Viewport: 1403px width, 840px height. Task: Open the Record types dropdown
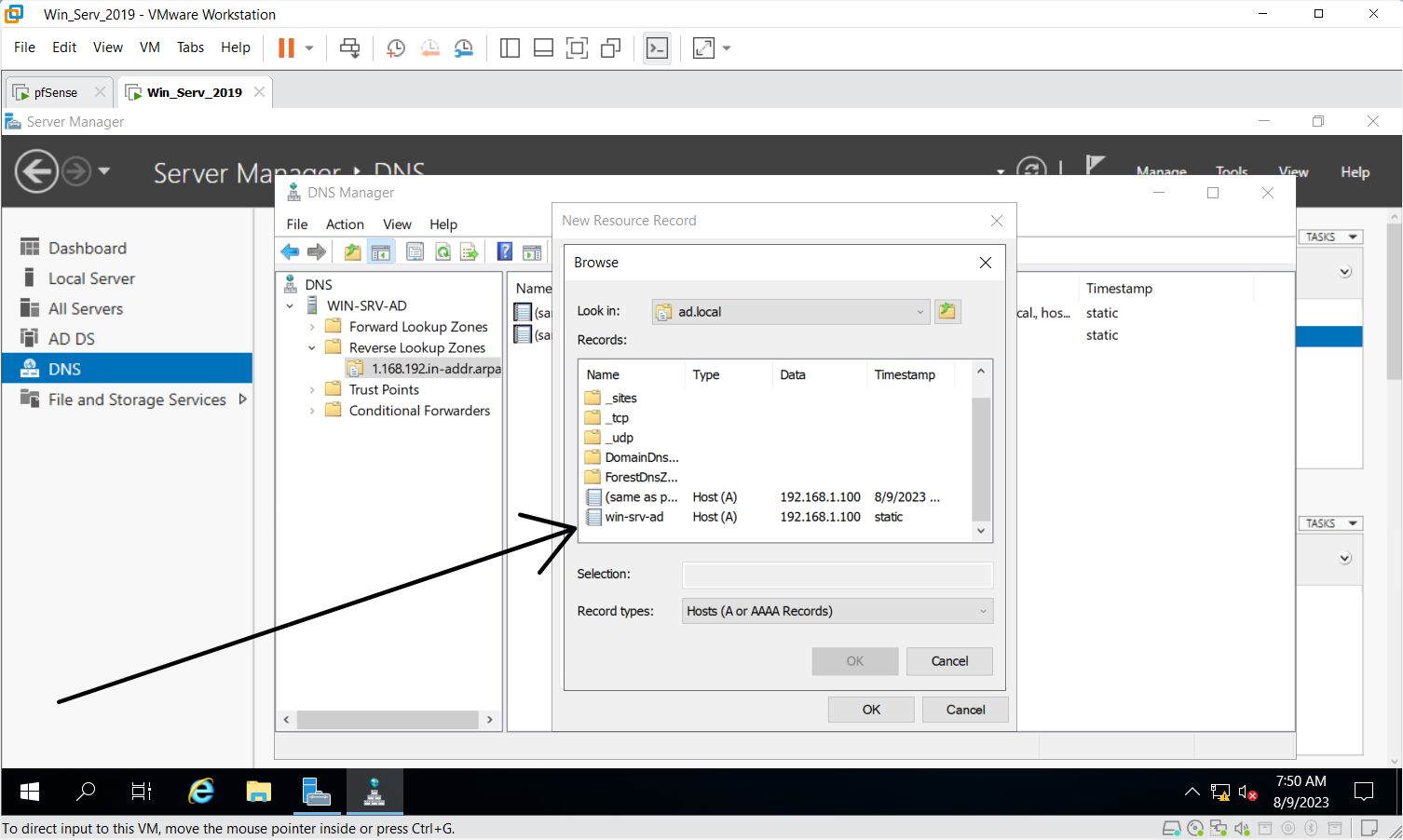(x=838, y=611)
